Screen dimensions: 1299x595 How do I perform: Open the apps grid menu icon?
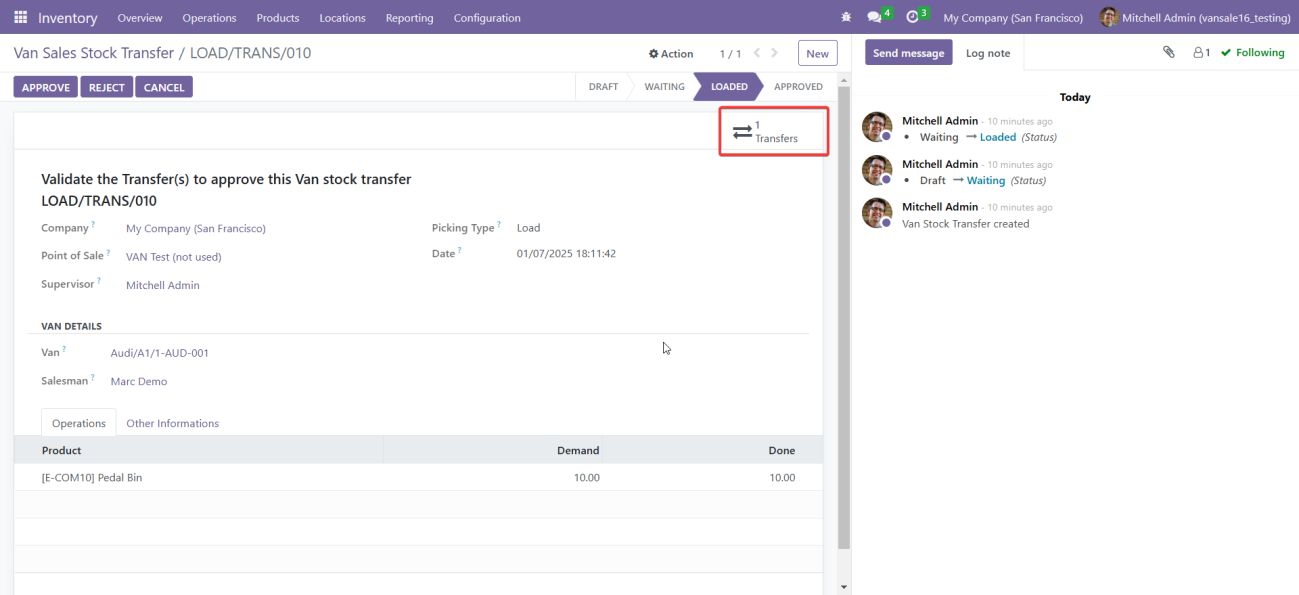click(x=20, y=18)
